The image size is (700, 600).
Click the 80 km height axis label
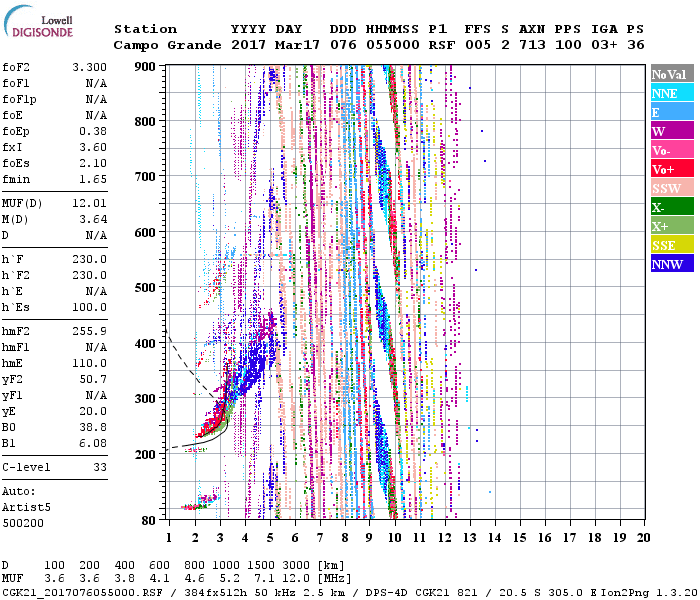149,521
